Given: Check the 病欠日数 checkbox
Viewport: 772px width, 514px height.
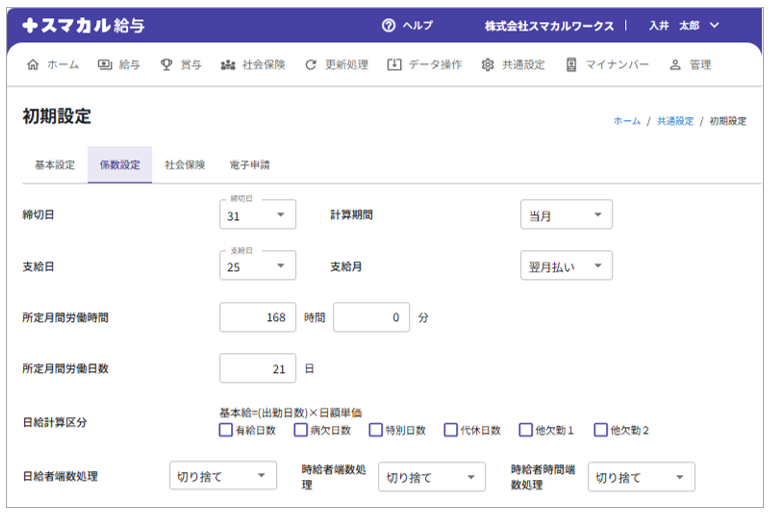Looking at the screenshot, I should tap(300, 430).
